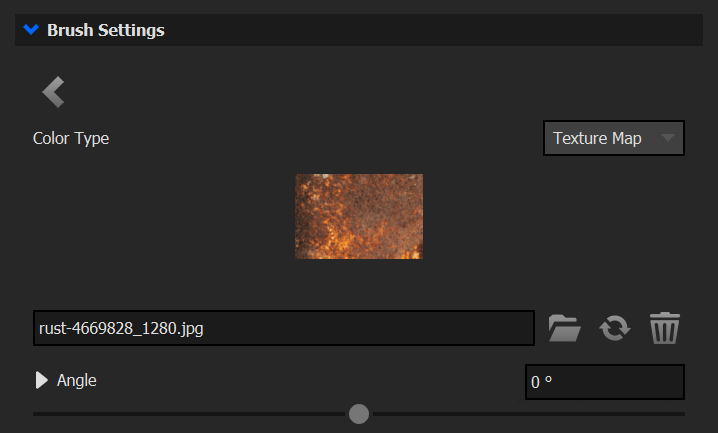This screenshot has width=718, height=433.
Task: Collapse Brush Settings with blue chevron
Action: [31, 30]
